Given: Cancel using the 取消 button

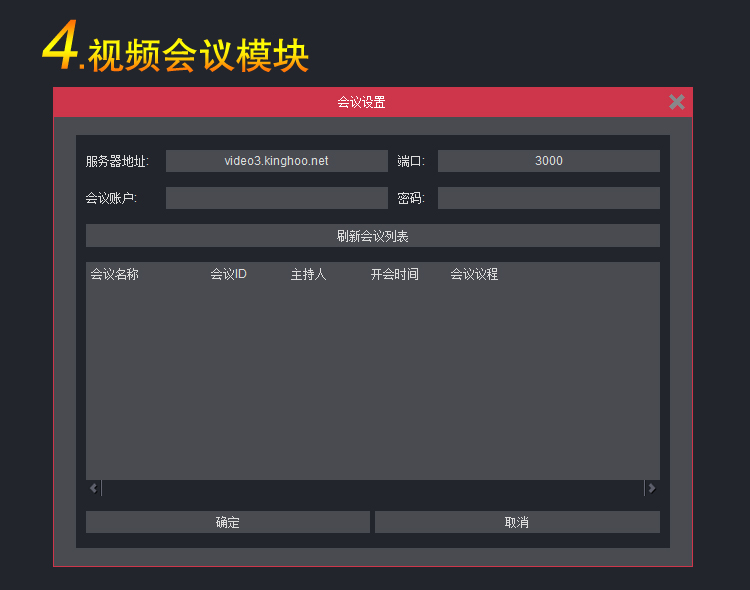Looking at the screenshot, I should [x=517, y=522].
